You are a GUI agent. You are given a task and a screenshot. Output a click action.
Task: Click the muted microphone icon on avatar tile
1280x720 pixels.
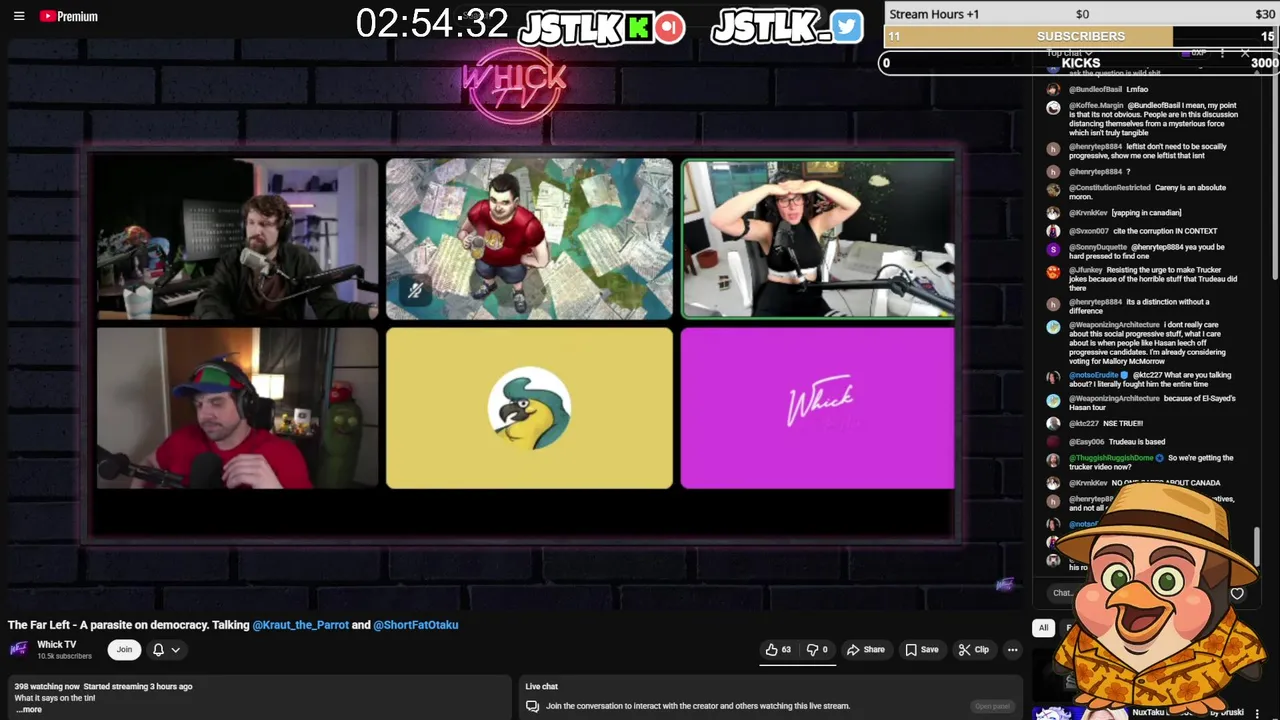(x=415, y=291)
